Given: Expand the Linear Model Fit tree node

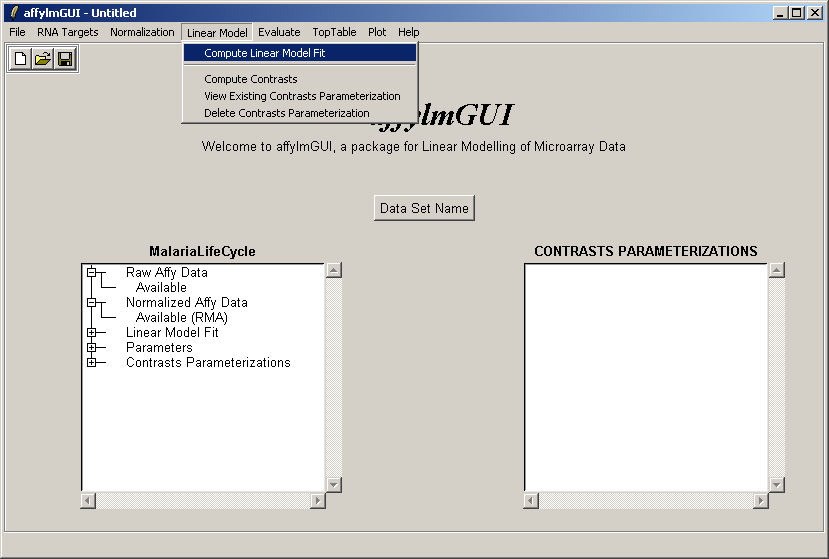Looking at the screenshot, I should (92, 332).
